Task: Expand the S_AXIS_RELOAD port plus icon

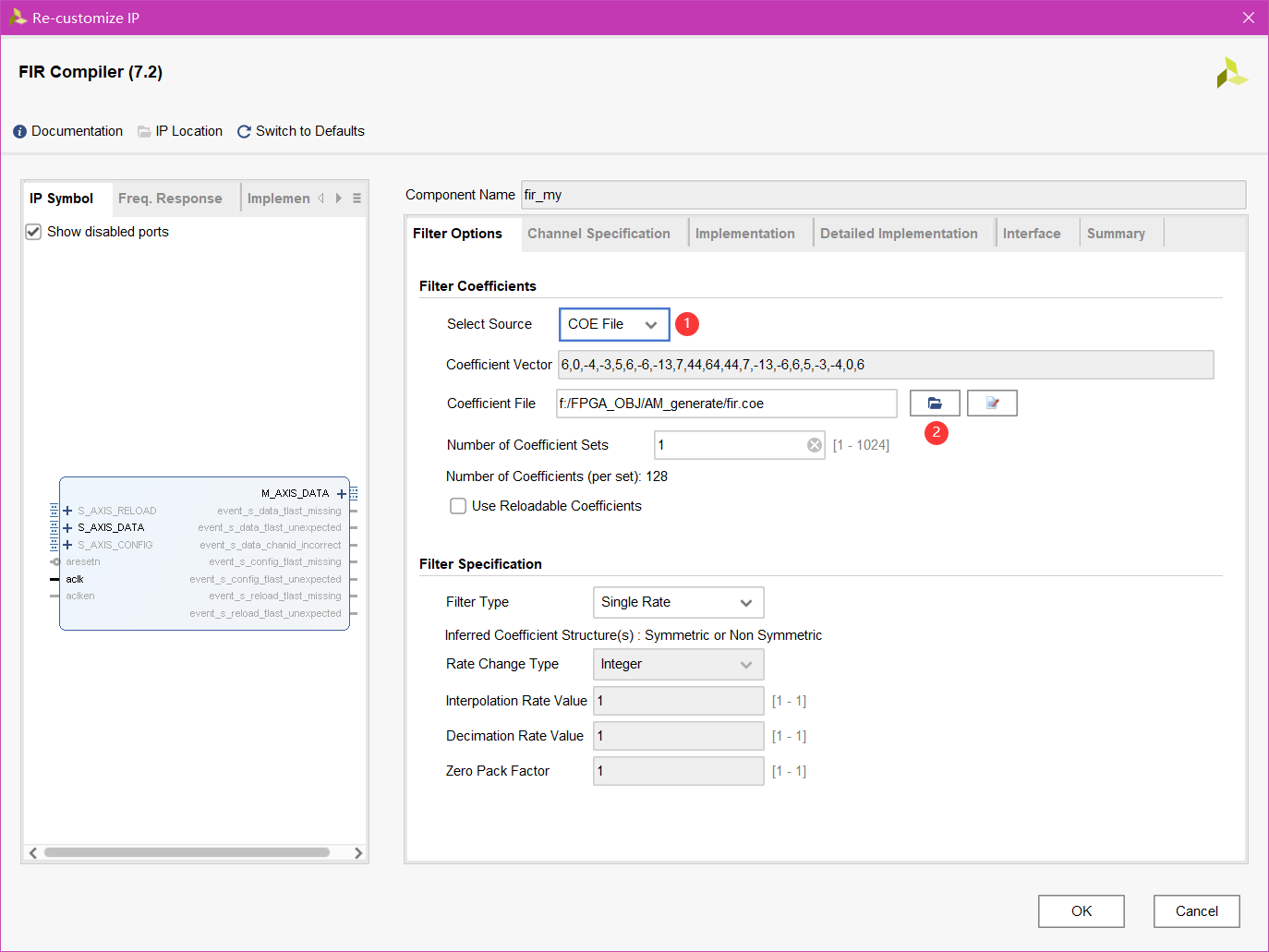Action: (x=67, y=511)
